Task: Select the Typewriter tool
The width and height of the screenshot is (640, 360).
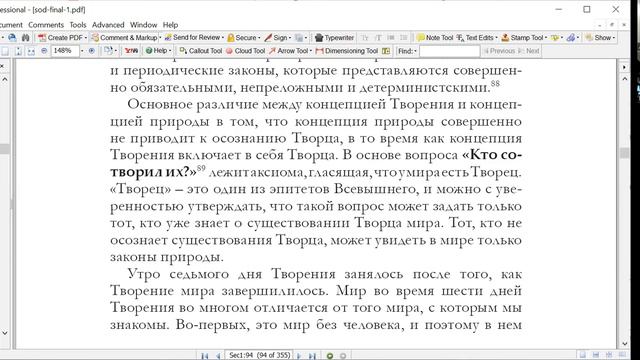Action: pos(335,38)
